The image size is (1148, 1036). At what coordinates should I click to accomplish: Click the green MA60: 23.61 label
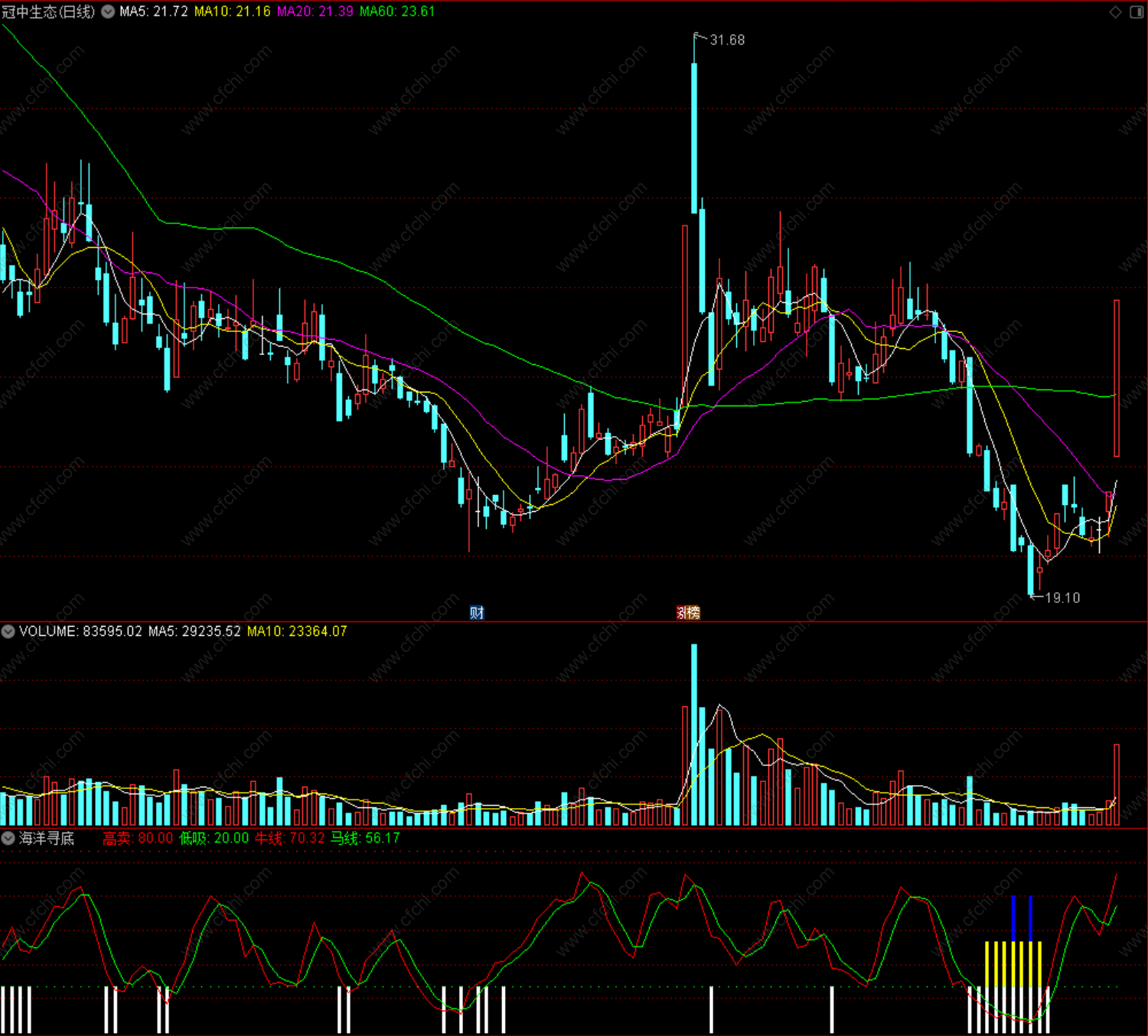(397, 11)
